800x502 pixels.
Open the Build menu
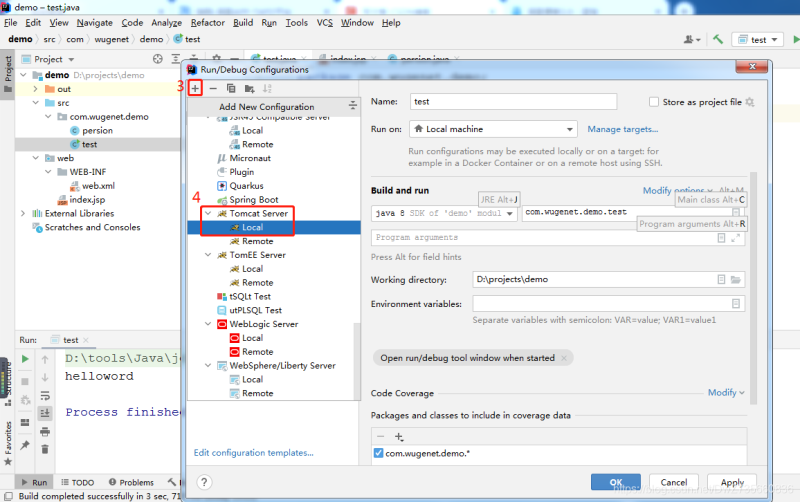pos(243,22)
